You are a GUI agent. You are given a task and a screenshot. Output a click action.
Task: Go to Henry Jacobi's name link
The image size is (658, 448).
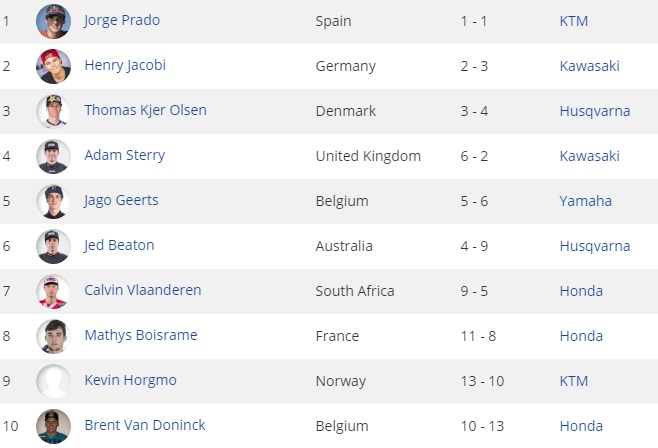125,65
